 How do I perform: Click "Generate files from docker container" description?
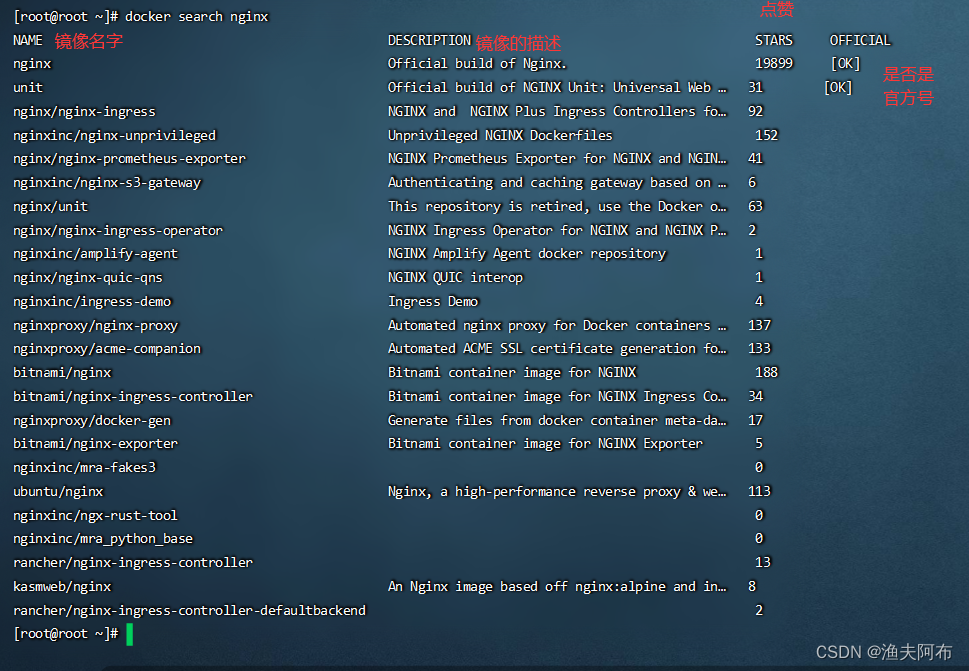(557, 421)
